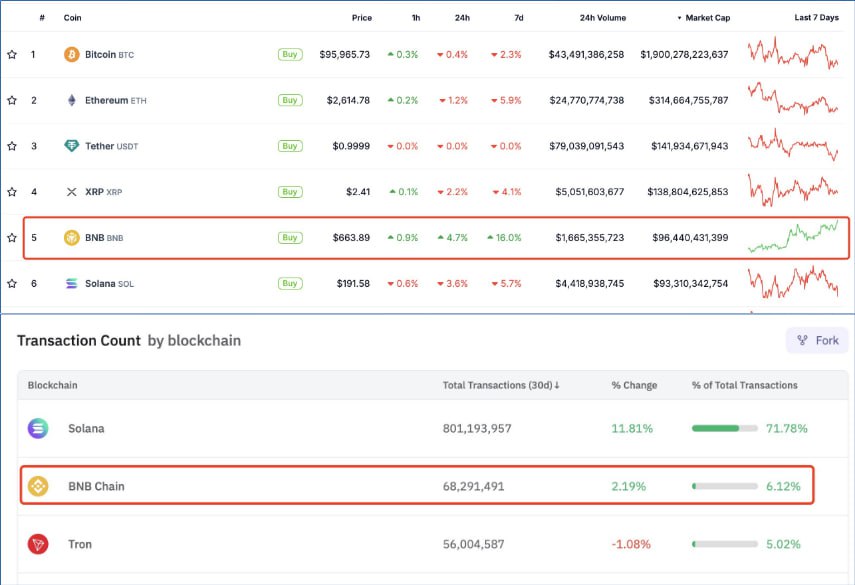
Task: Click Buy button for Ethereum
Action: [x=290, y=100]
